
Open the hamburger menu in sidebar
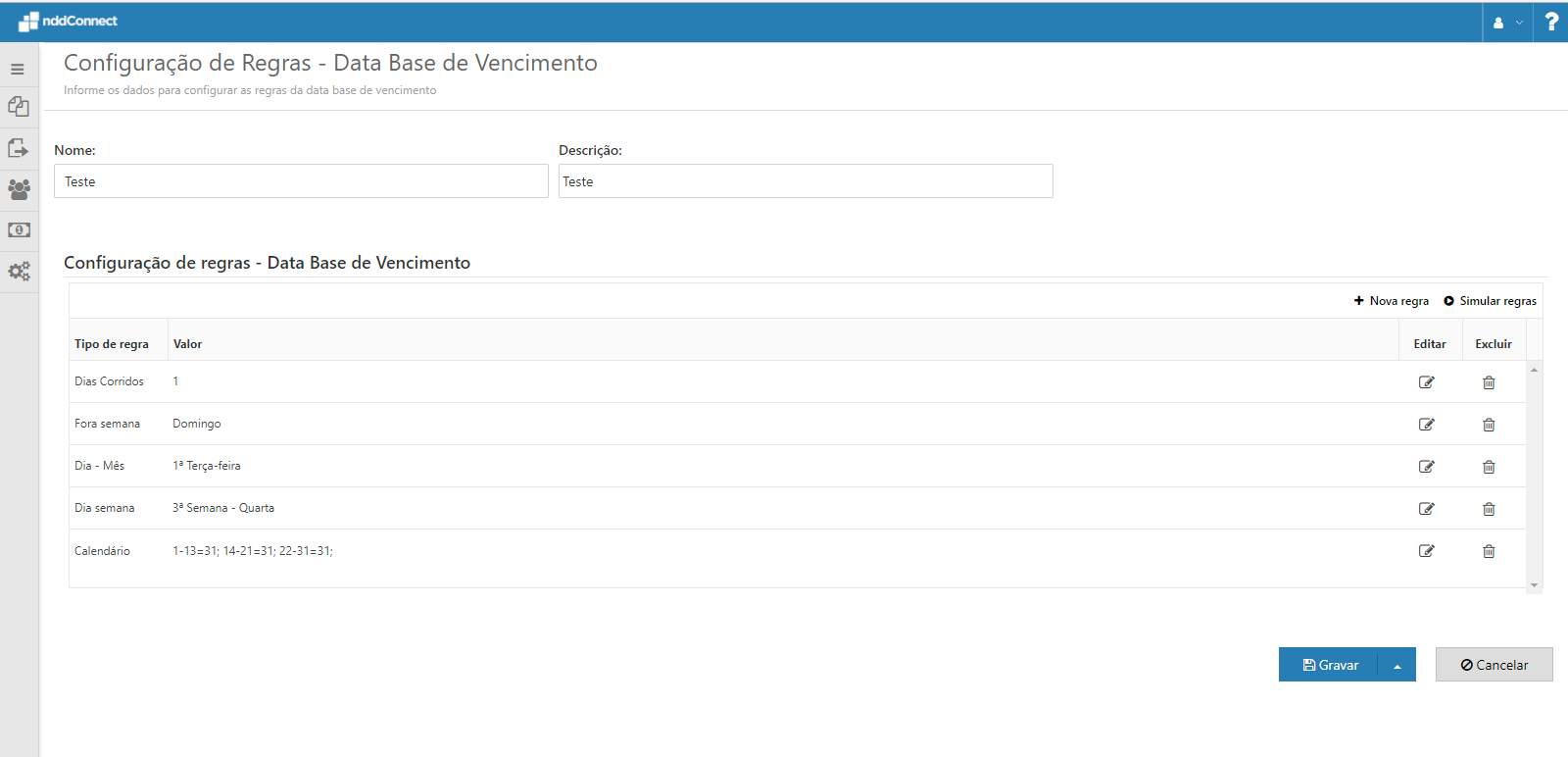18,70
